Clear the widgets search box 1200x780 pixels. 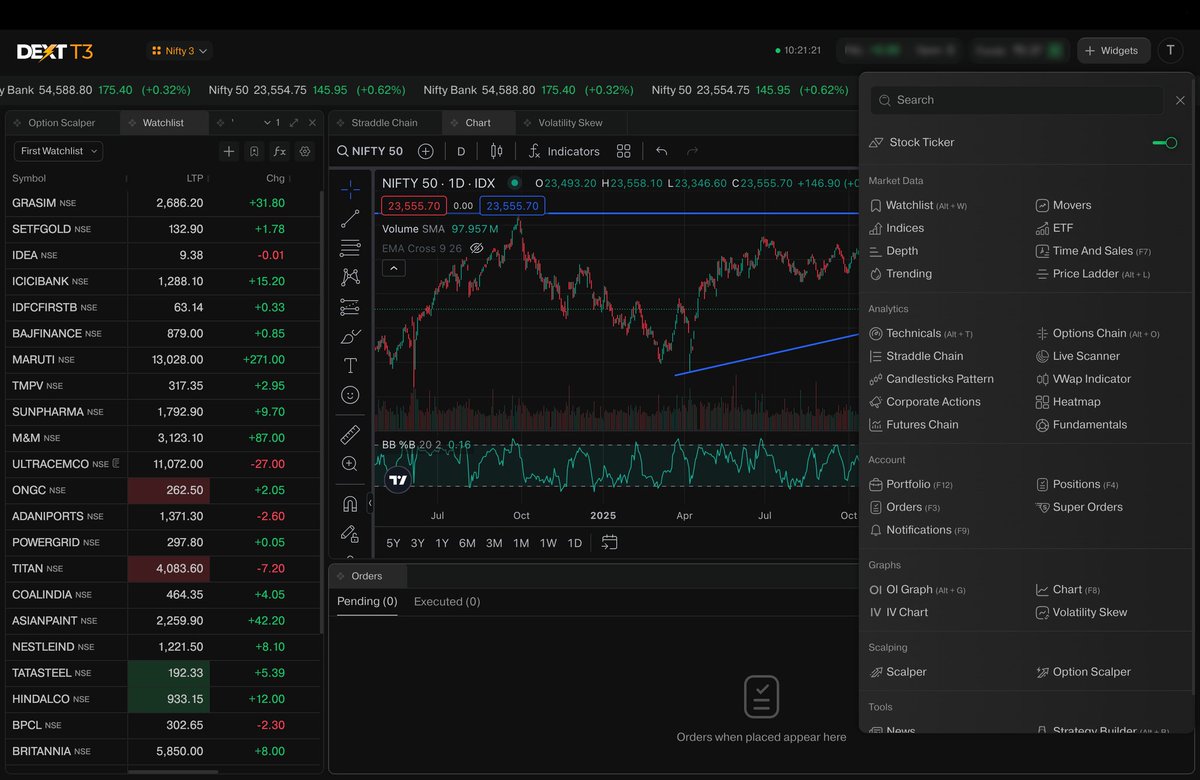pos(1180,100)
